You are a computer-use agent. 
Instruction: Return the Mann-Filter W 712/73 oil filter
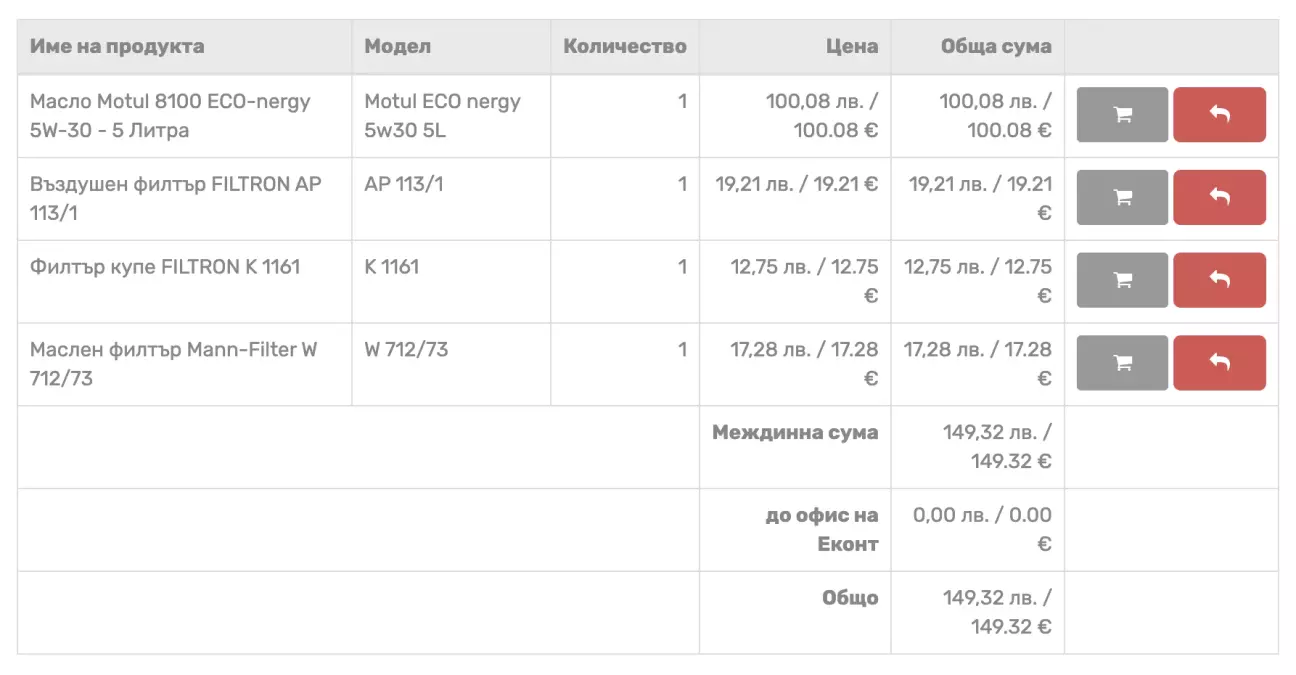click(x=1219, y=364)
